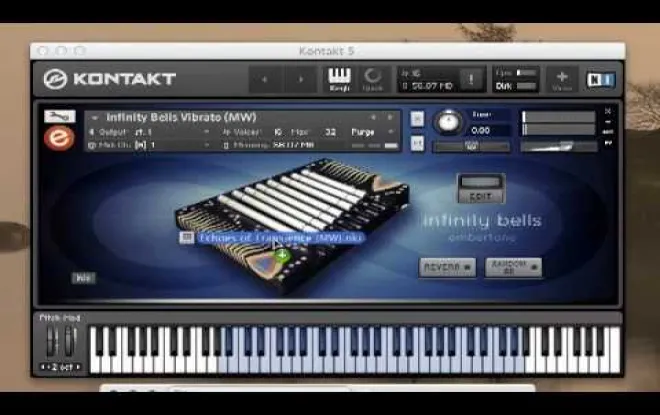Go to next item with right header arrow
Viewport: 660px width, 415px height.
pos(301,79)
